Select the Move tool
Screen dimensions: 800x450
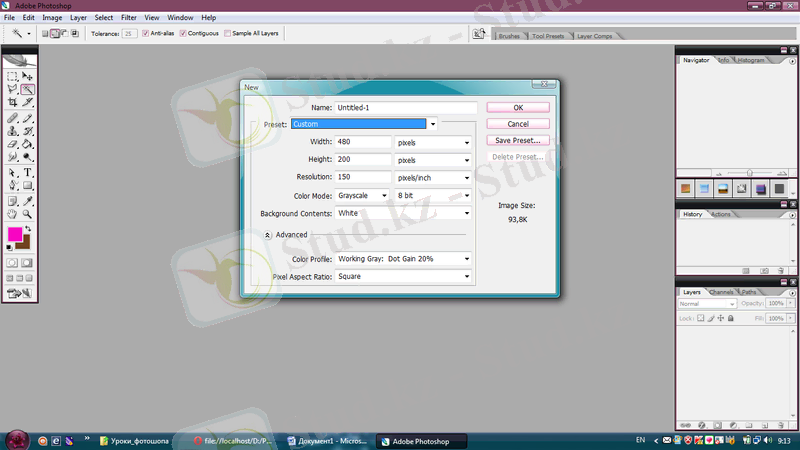point(28,76)
